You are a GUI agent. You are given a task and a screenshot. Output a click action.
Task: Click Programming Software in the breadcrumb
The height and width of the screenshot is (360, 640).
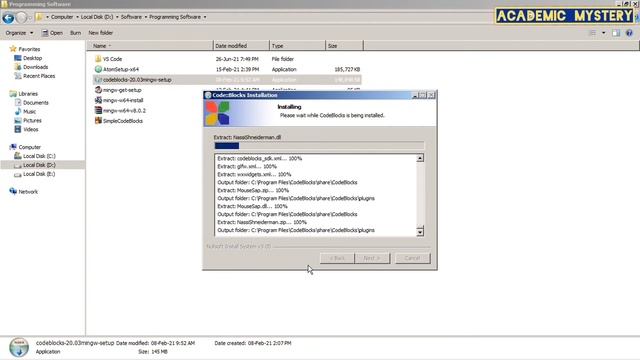click(175, 17)
